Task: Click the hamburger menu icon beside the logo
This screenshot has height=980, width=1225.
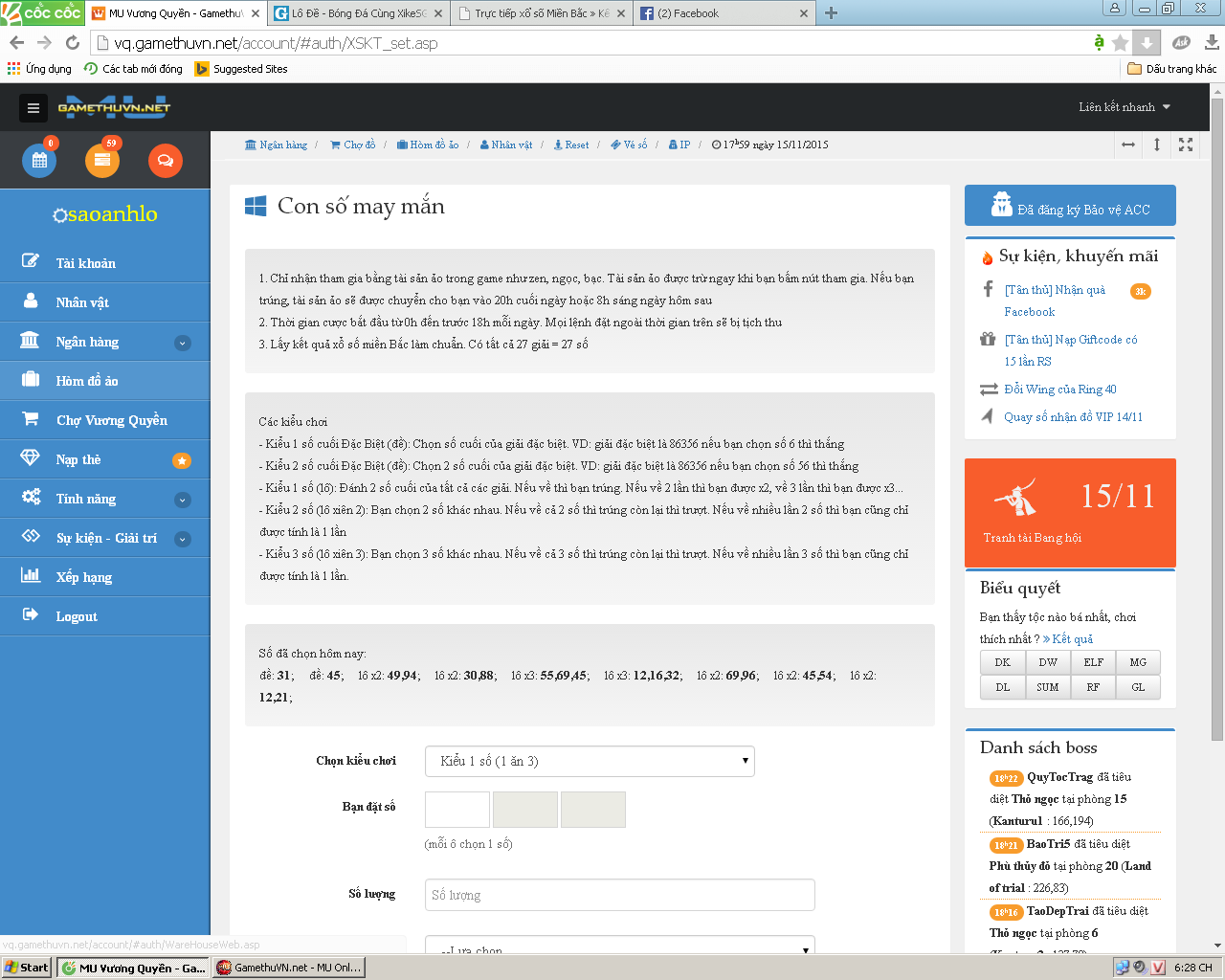Action: point(33,108)
